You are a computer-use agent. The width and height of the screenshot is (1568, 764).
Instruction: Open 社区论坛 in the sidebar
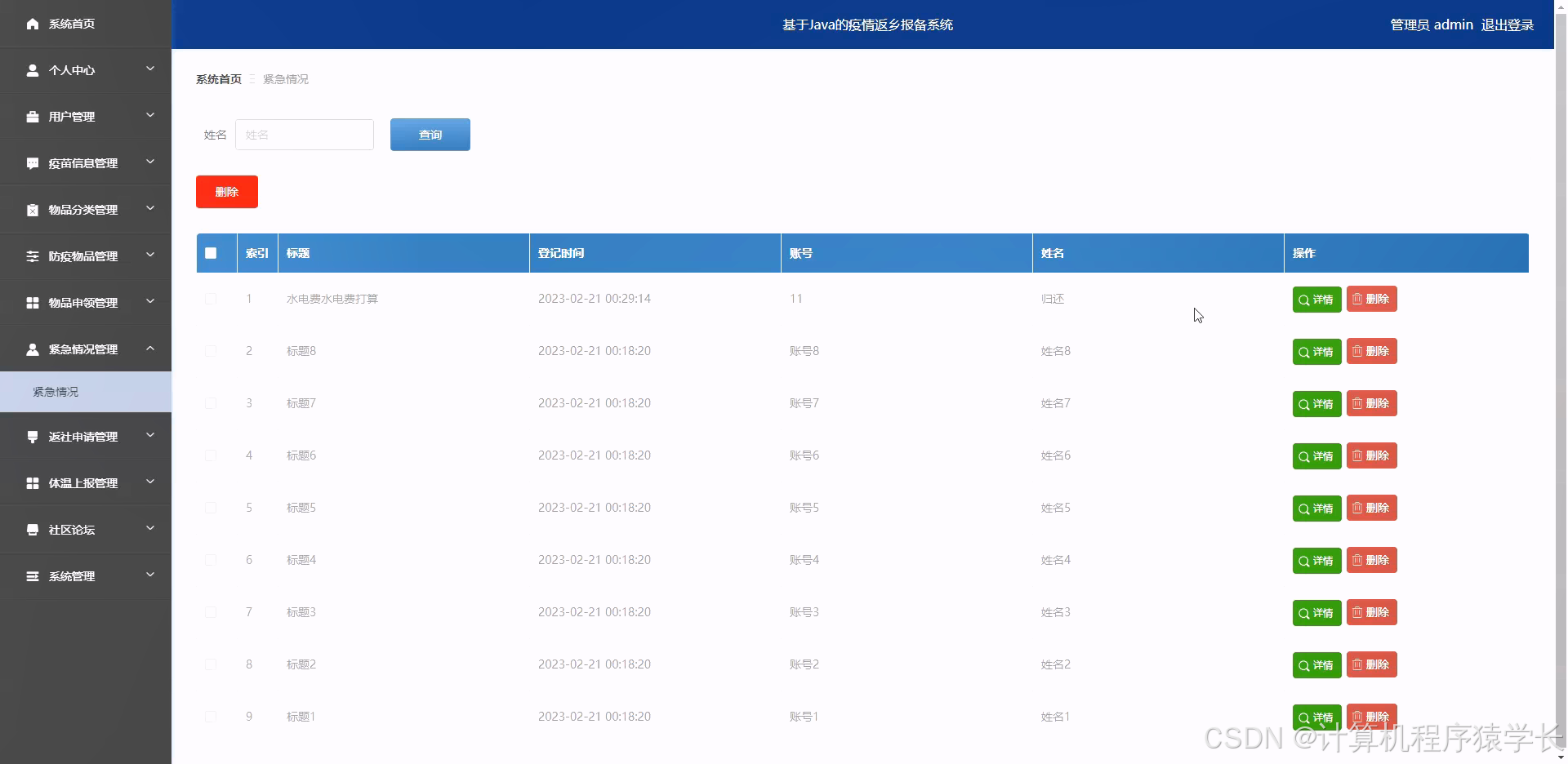(x=86, y=530)
